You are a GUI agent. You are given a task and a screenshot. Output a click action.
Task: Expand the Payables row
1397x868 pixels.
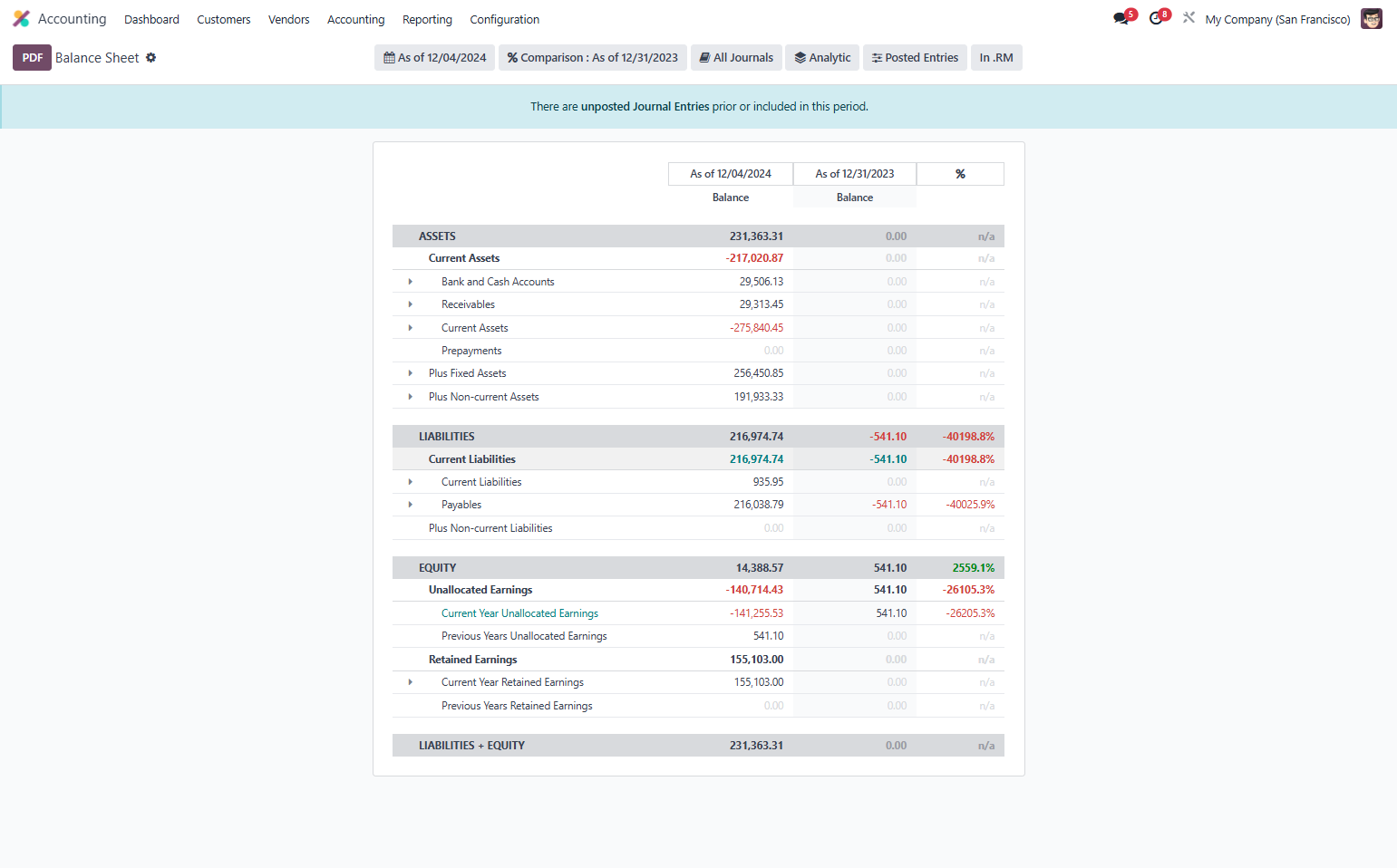(x=411, y=505)
